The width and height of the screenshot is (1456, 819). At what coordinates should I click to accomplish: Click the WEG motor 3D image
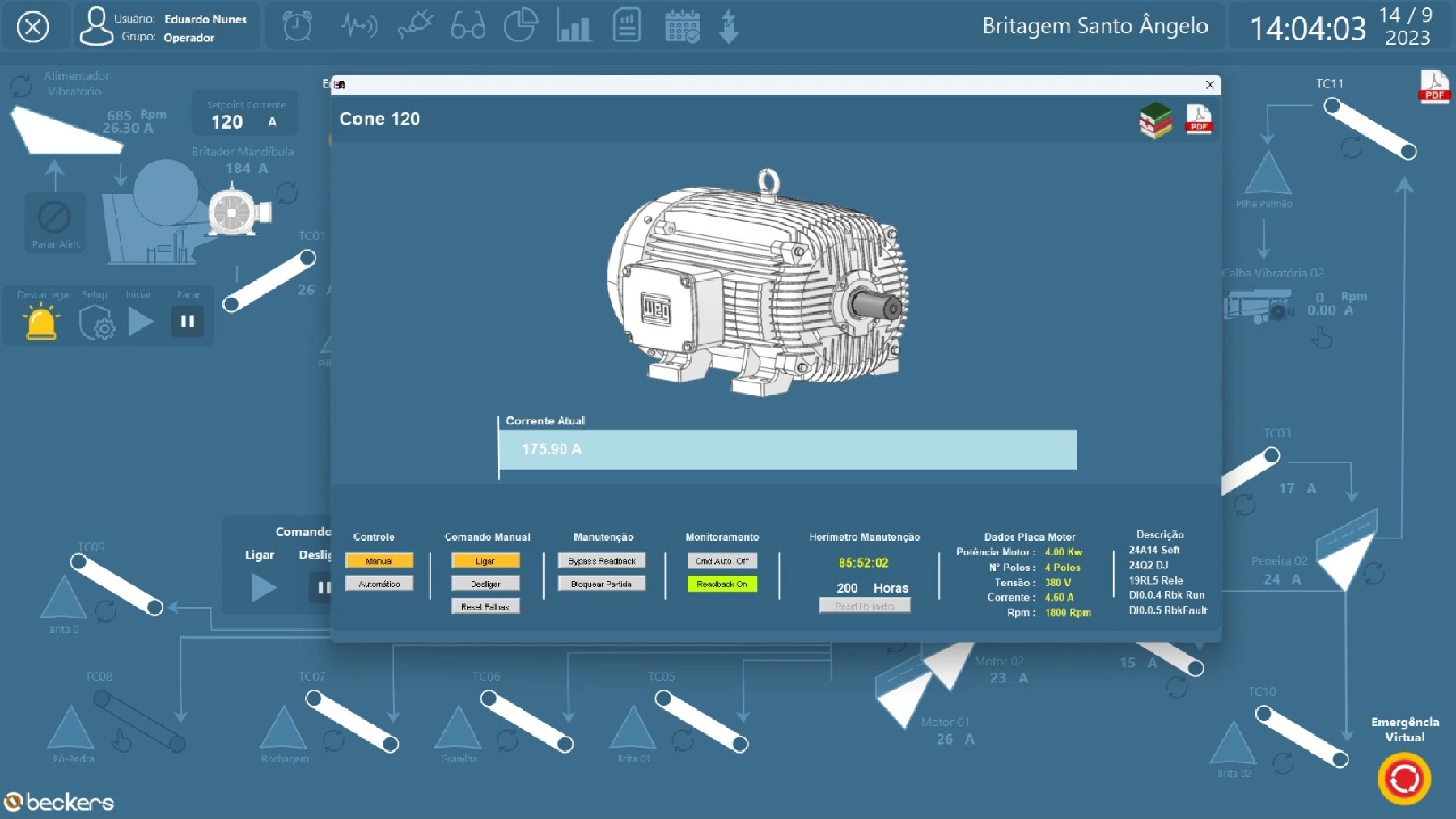pyautogui.click(x=759, y=283)
